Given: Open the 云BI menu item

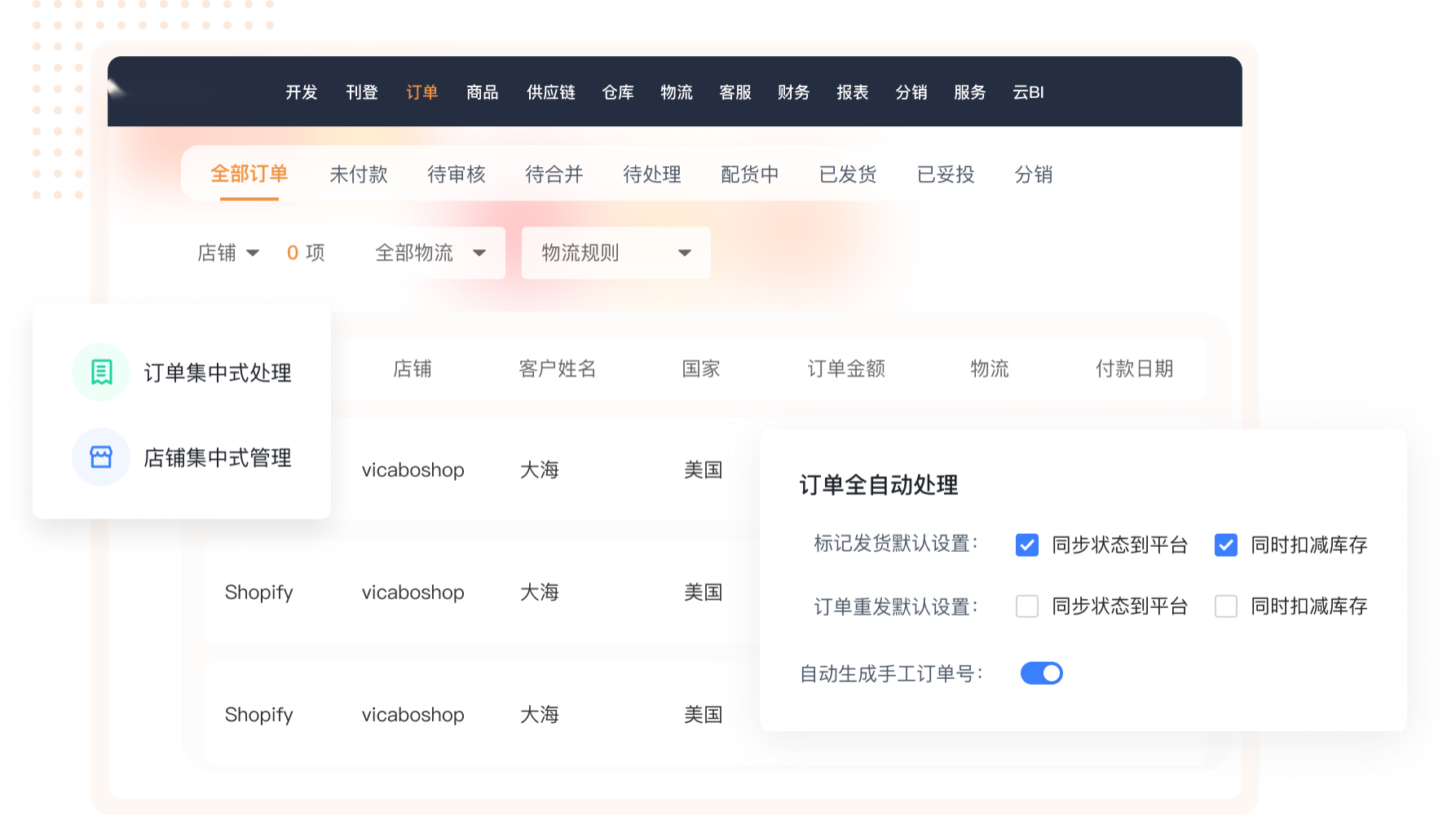Looking at the screenshot, I should click(x=1028, y=92).
